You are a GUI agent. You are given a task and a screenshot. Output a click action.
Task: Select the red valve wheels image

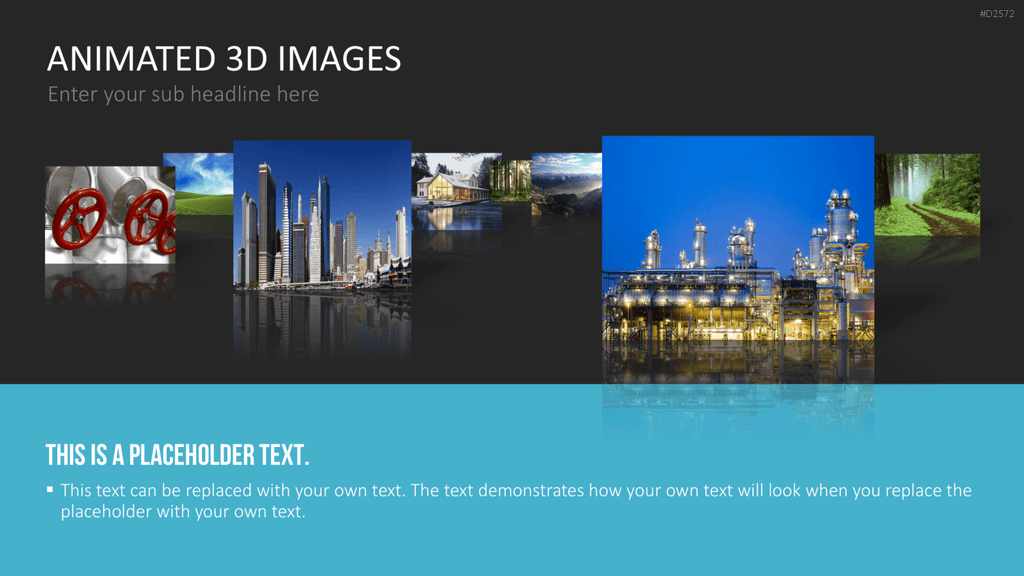click(x=110, y=215)
